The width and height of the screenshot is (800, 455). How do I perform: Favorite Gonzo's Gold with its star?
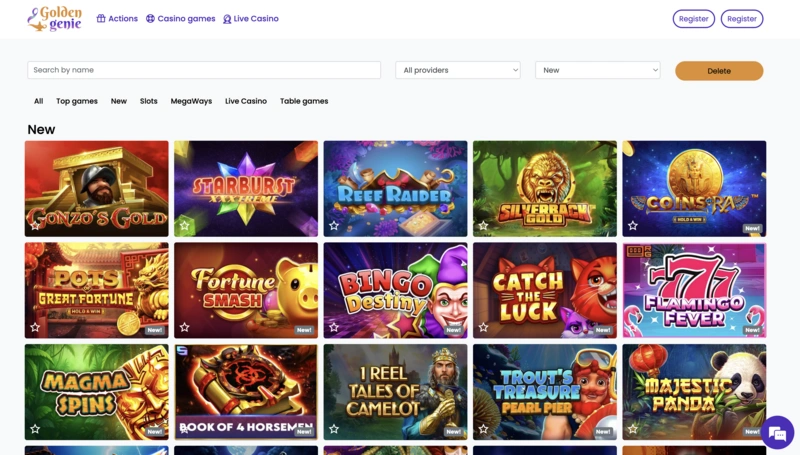[x=35, y=225]
